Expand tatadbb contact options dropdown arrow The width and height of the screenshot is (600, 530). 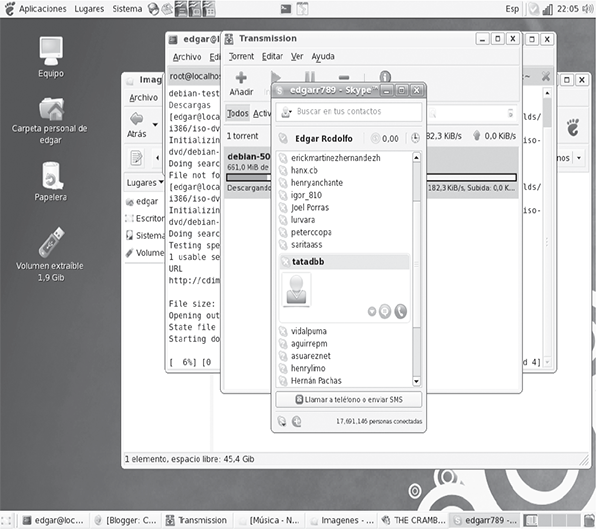[x=371, y=312]
